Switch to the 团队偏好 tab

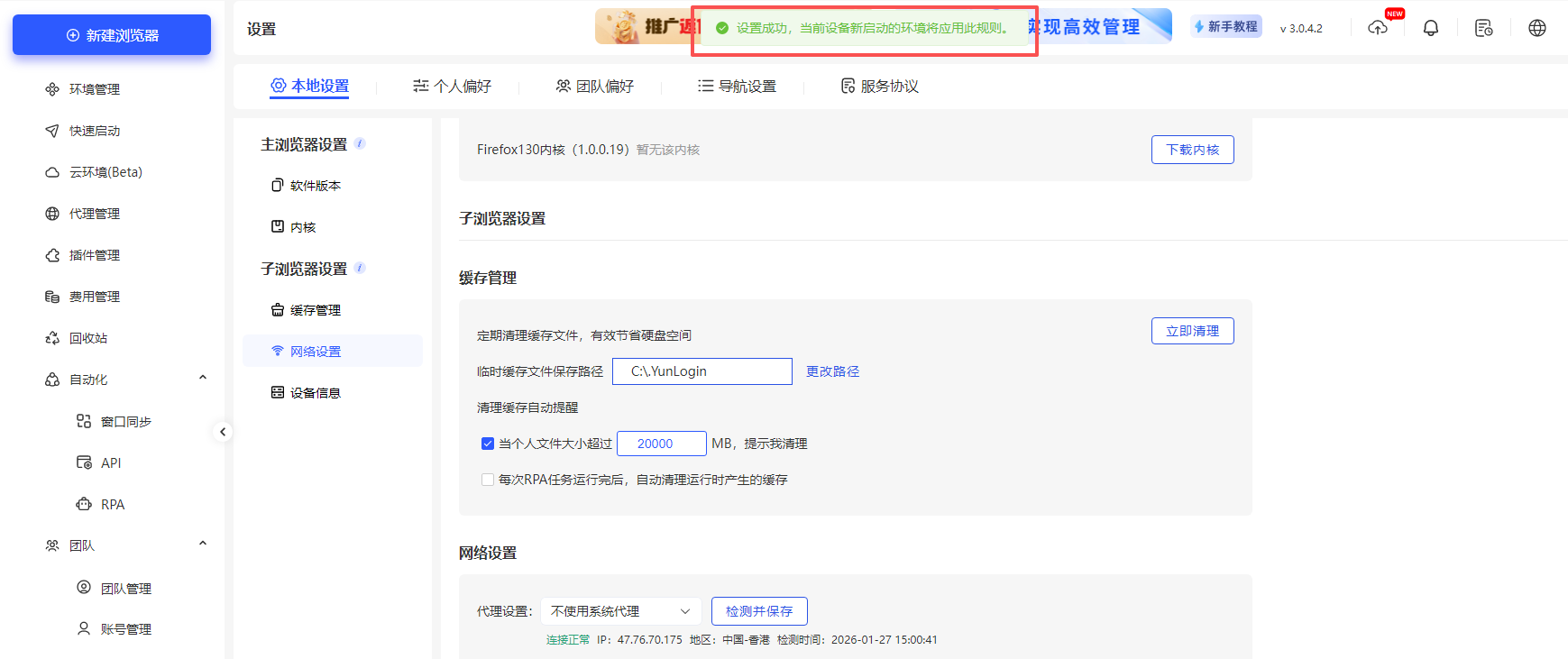pyautogui.click(x=594, y=86)
